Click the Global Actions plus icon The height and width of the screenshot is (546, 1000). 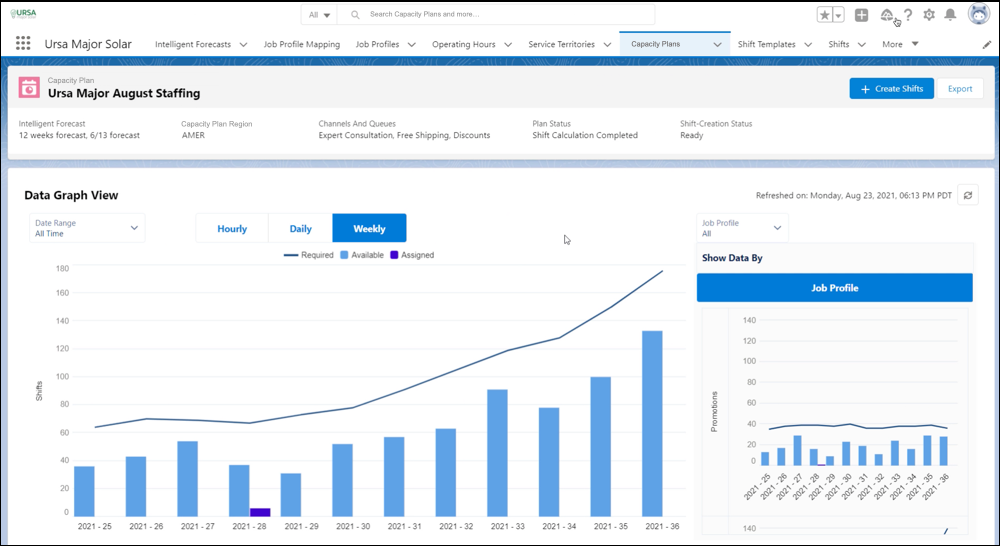coord(862,15)
